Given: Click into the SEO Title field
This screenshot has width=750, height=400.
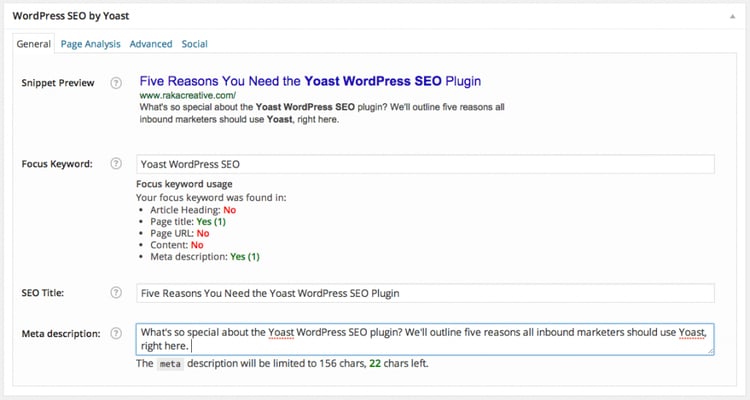Looking at the screenshot, I should pos(425,293).
